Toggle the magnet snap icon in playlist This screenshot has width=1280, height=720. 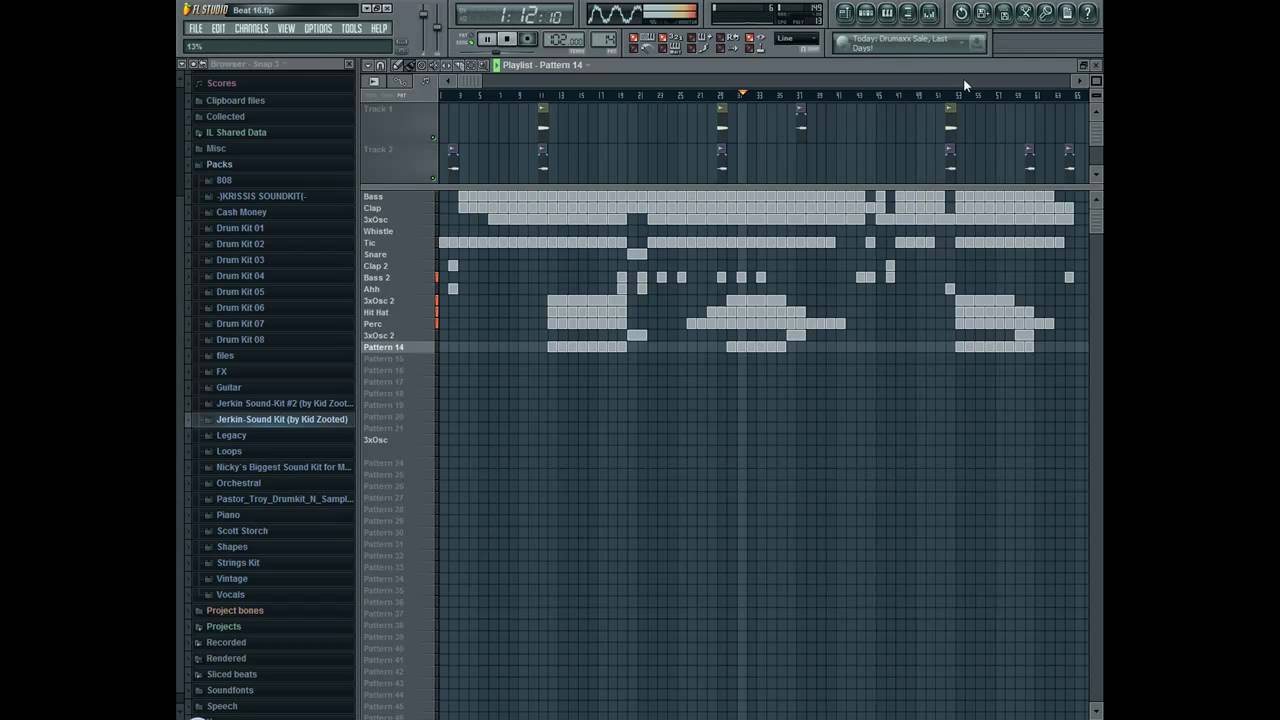[380, 65]
